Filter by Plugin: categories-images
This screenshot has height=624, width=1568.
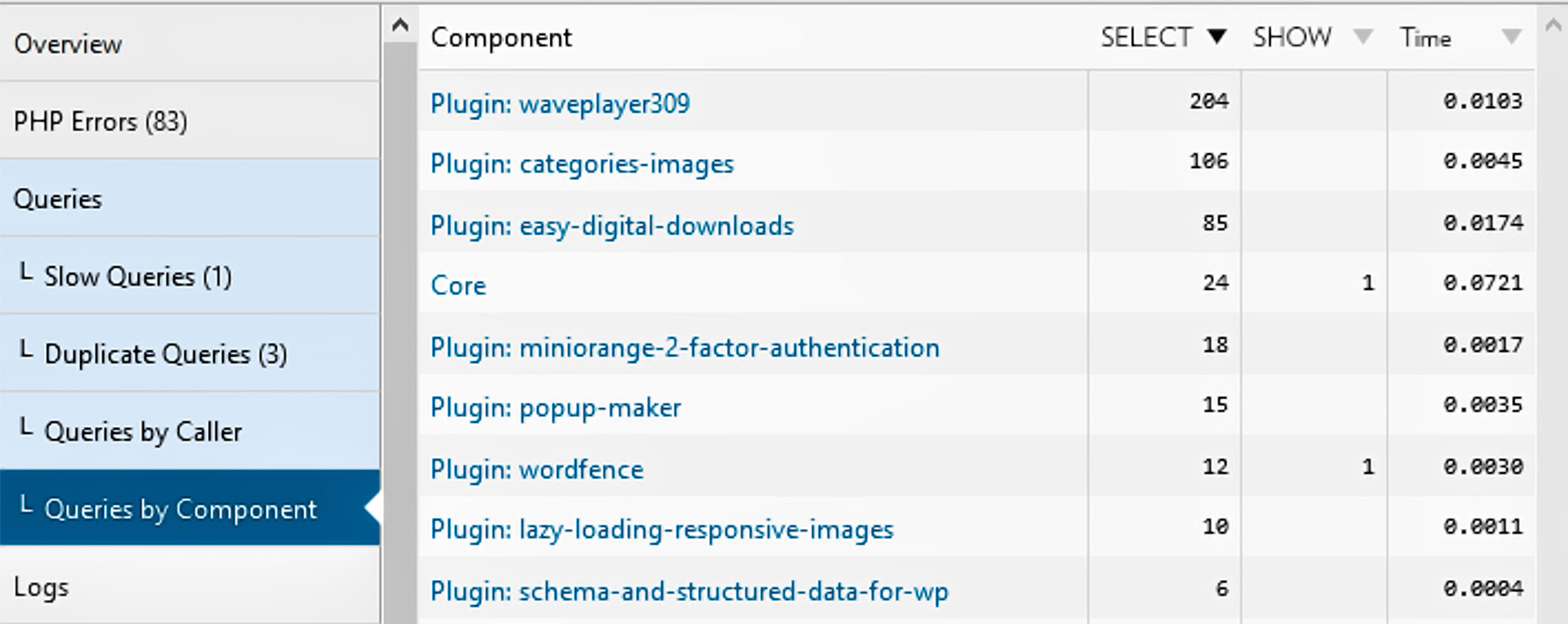pos(582,164)
